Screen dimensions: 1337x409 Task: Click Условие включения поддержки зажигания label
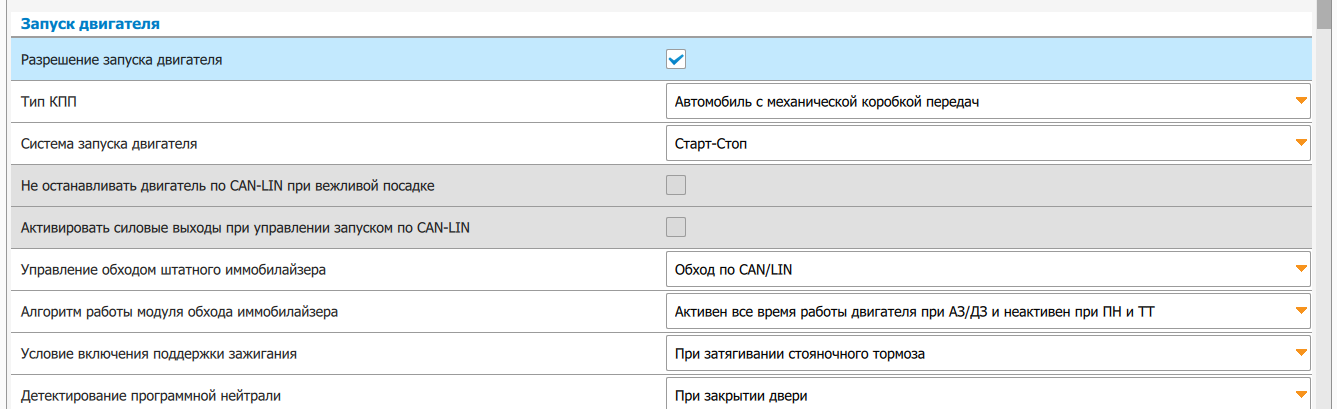[x=158, y=353]
